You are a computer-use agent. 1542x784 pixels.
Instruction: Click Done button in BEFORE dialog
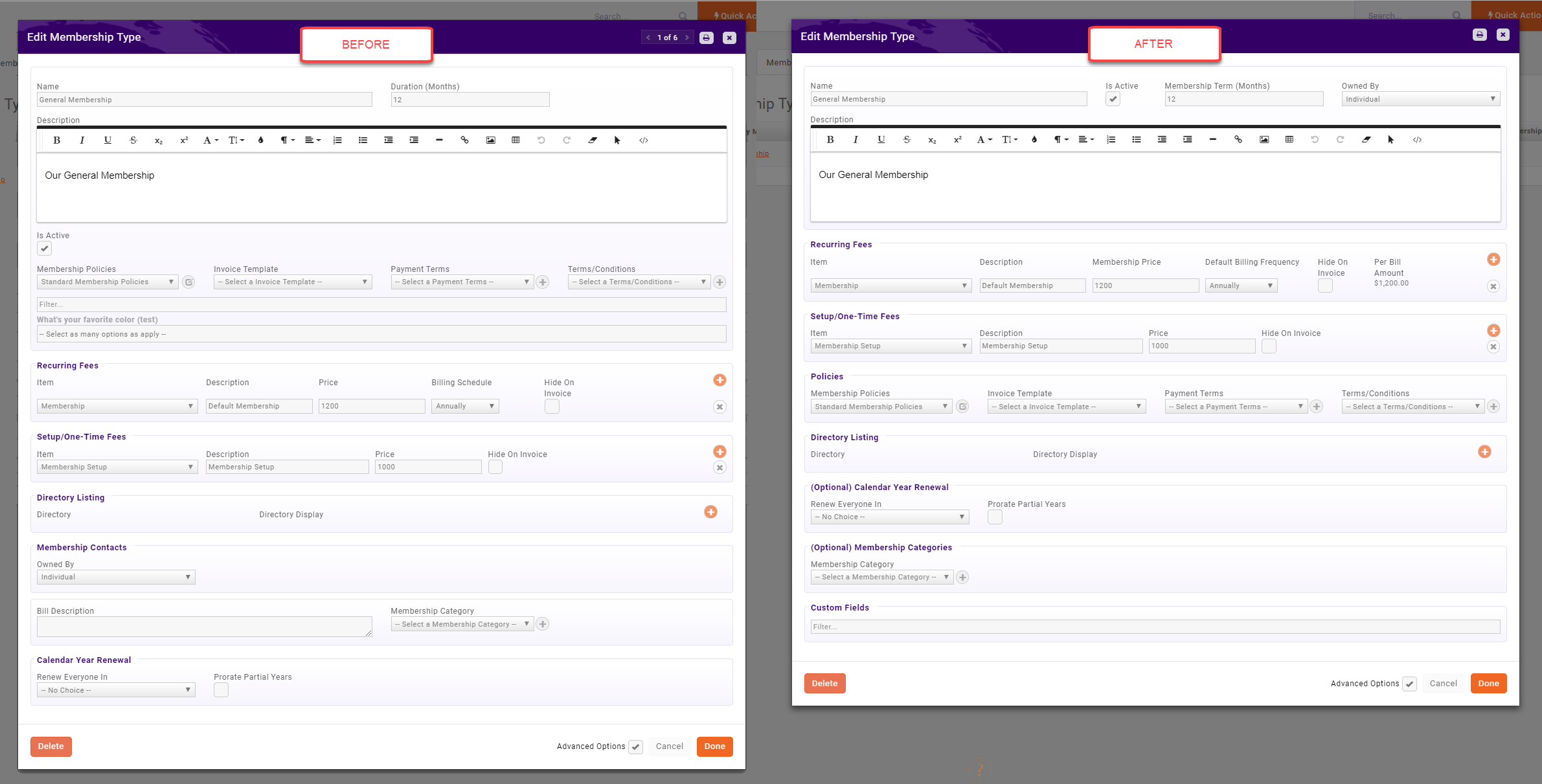tap(715, 746)
